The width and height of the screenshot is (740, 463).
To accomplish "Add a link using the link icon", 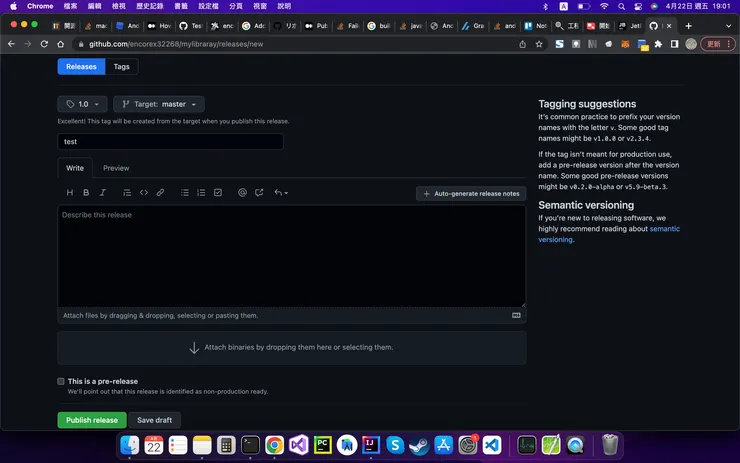I will (x=160, y=192).
